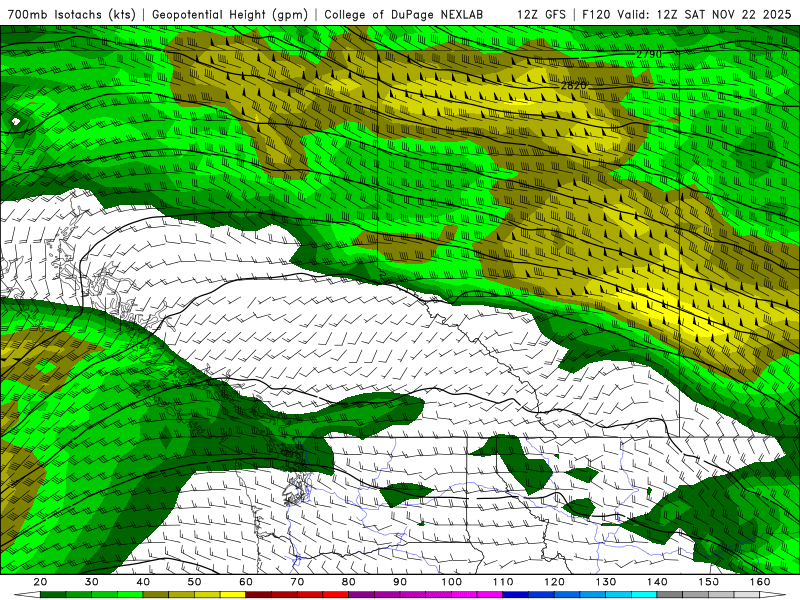Click the 60 kts color bar label
This screenshot has width=800, height=600.
tap(246, 582)
